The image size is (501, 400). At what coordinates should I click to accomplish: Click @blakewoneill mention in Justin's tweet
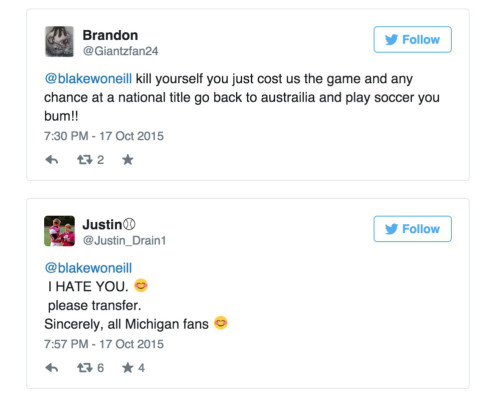[88, 268]
